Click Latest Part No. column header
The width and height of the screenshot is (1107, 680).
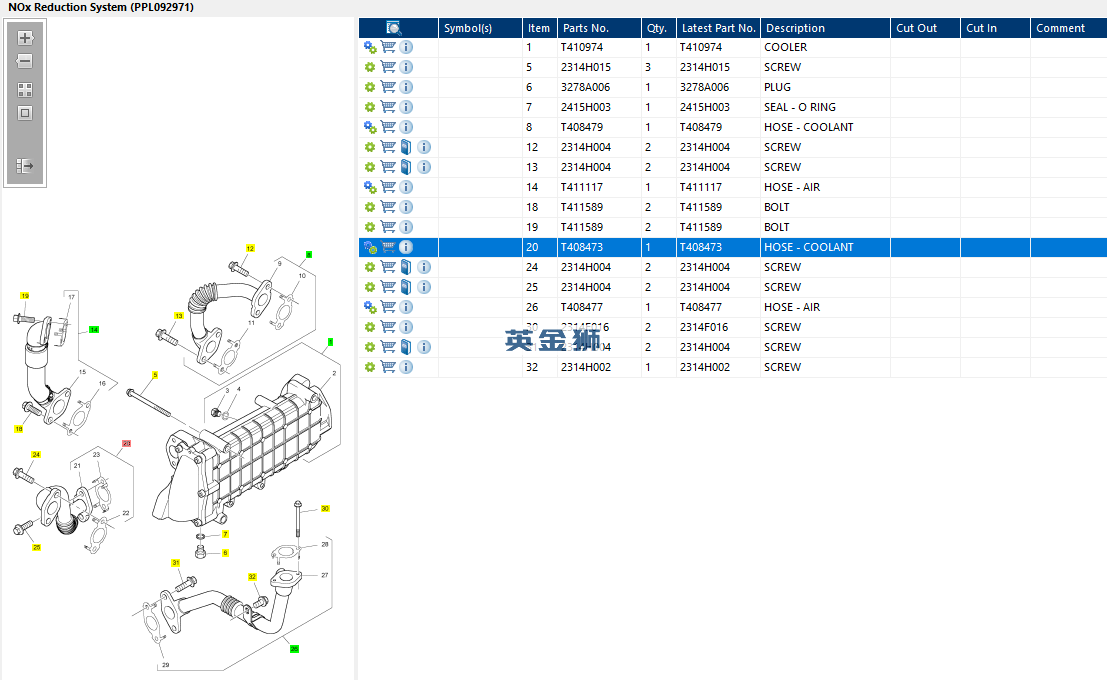[x=718, y=28]
